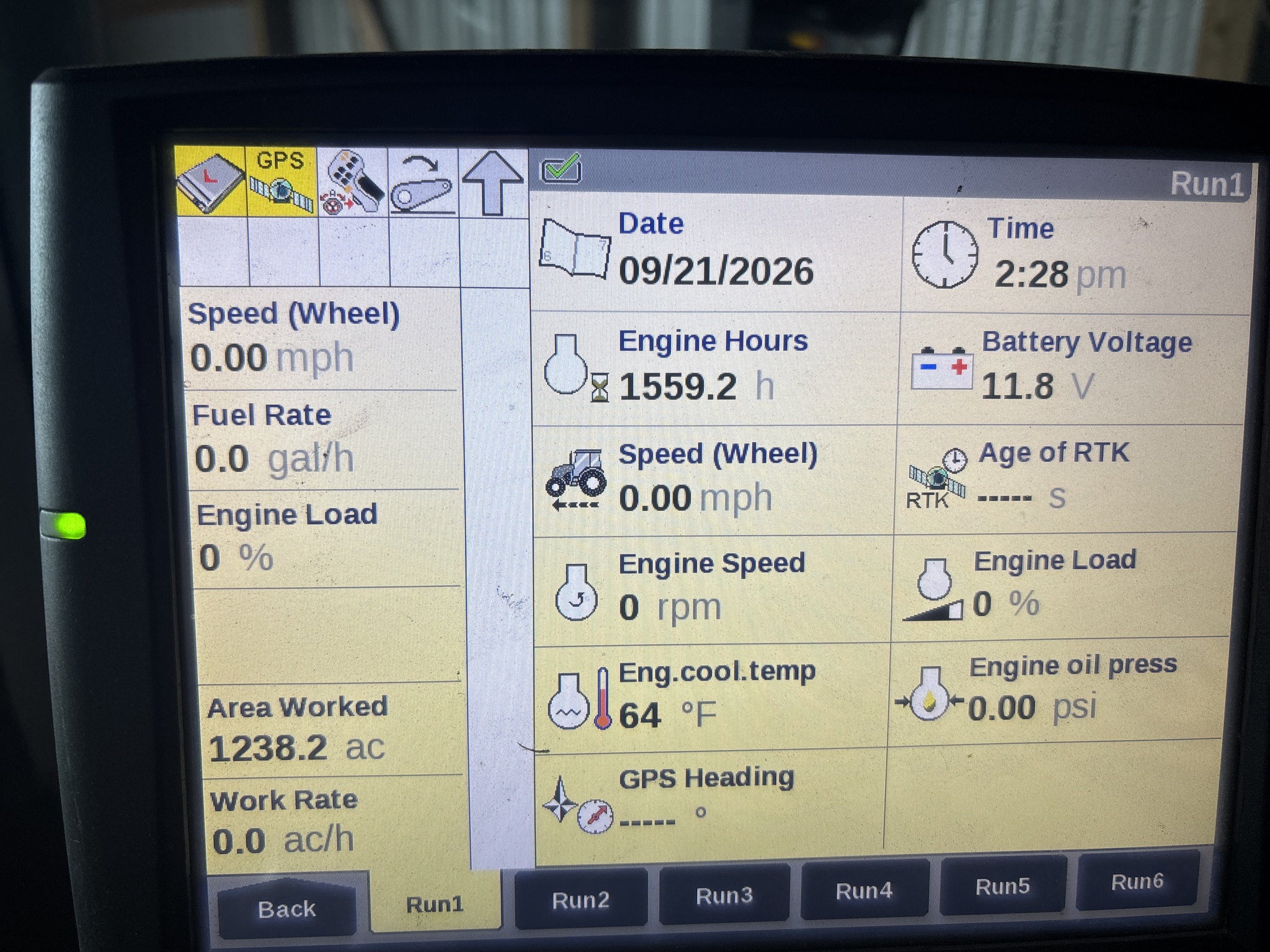Select Speed (Wheel) field in left panel
1270x952 pixels.
(320, 339)
